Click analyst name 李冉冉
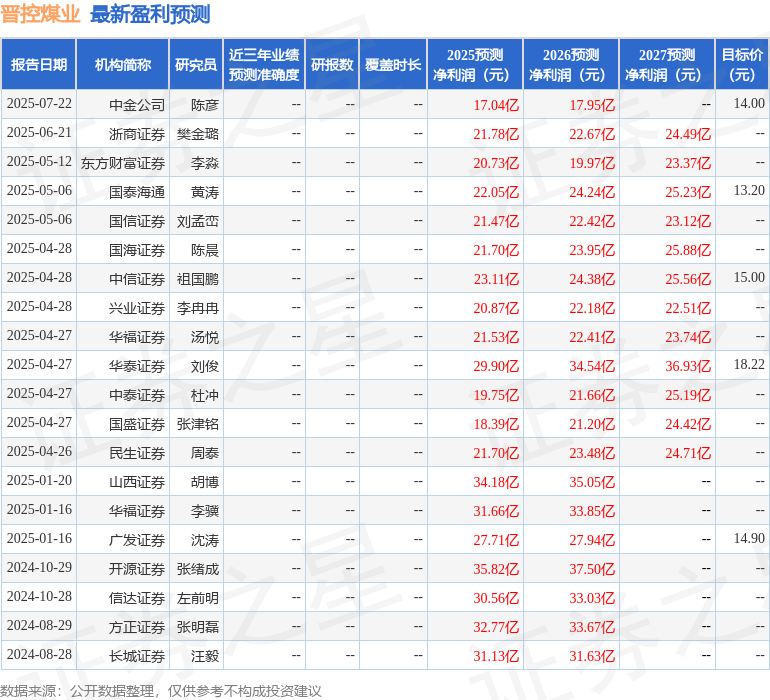770x700 pixels. 198,308
